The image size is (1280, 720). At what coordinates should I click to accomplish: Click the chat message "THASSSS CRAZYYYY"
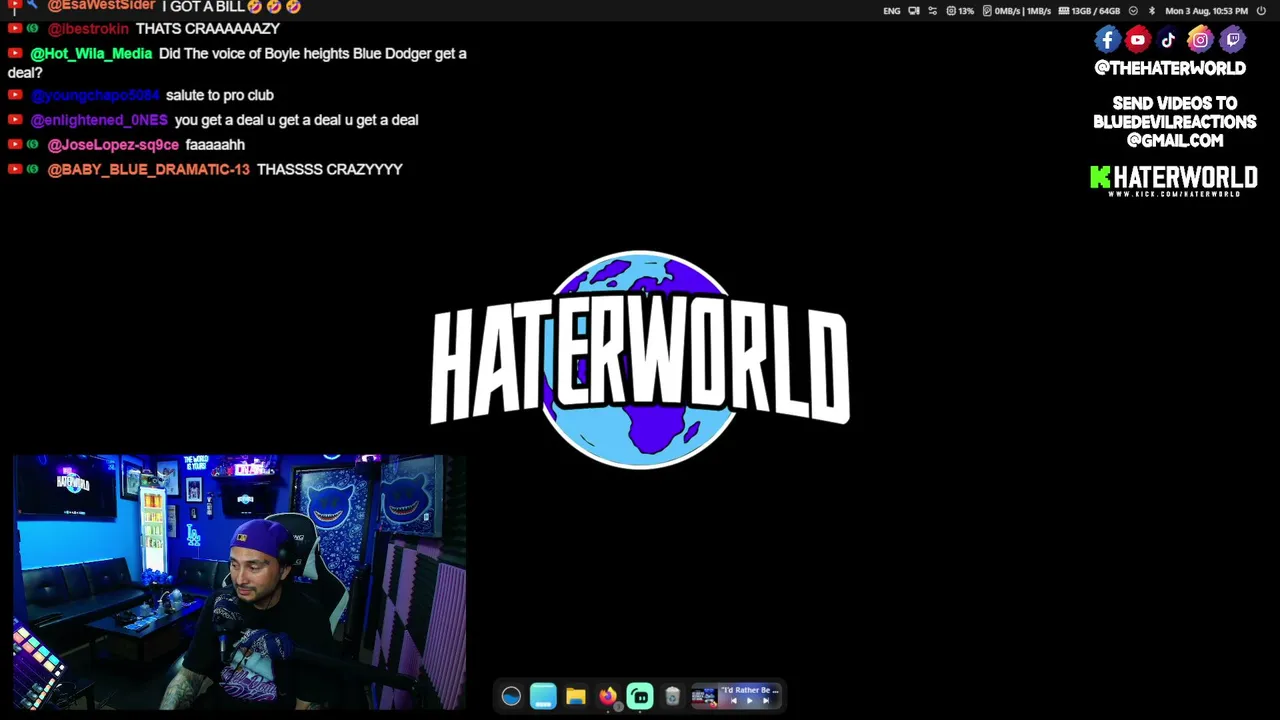(330, 170)
